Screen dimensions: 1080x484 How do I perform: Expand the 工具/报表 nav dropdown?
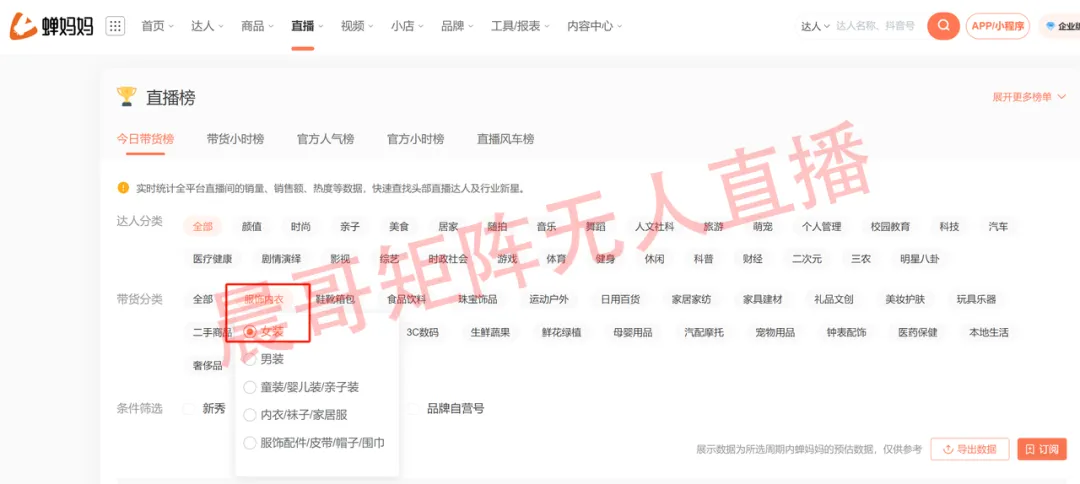click(520, 26)
